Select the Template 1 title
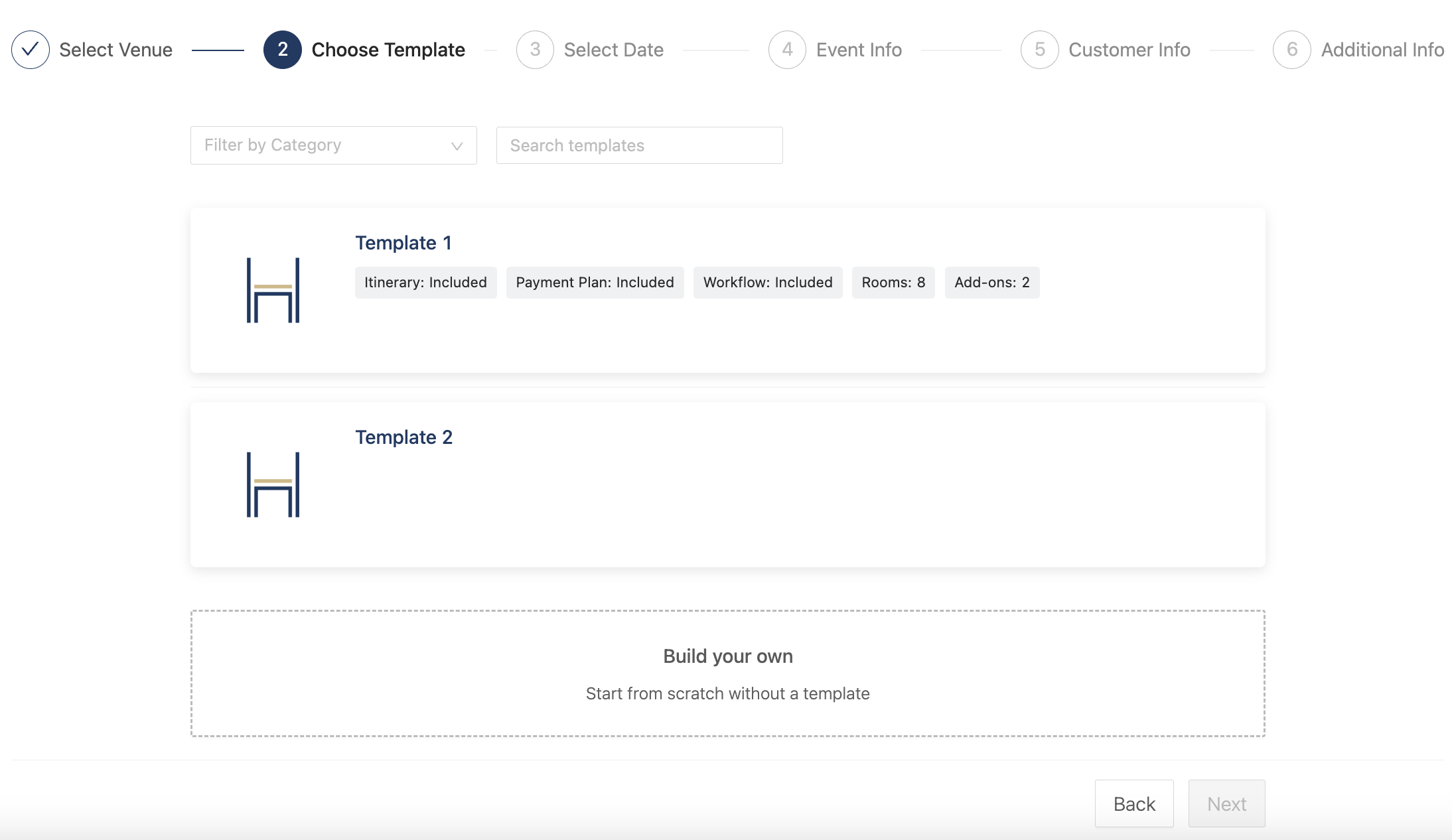Viewport: 1452px width, 840px height. coord(403,243)
